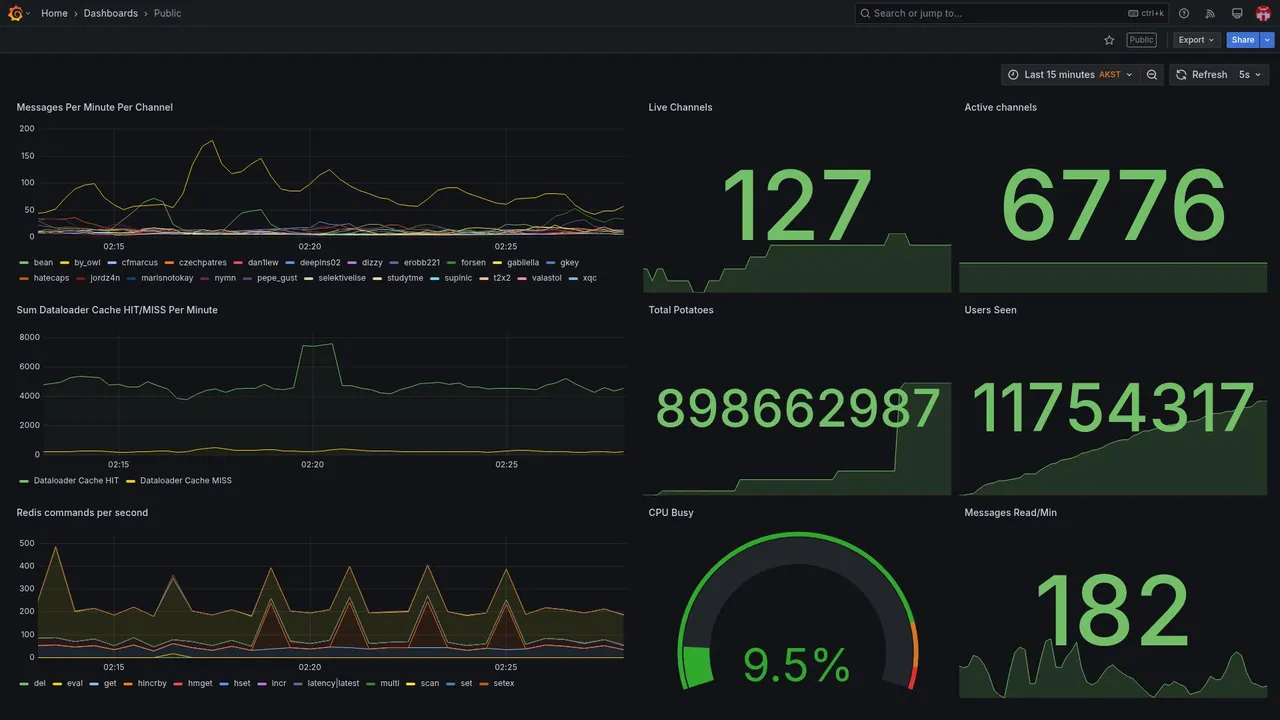
Task: Refresh the dashboard now
Action: (1201, 75)
